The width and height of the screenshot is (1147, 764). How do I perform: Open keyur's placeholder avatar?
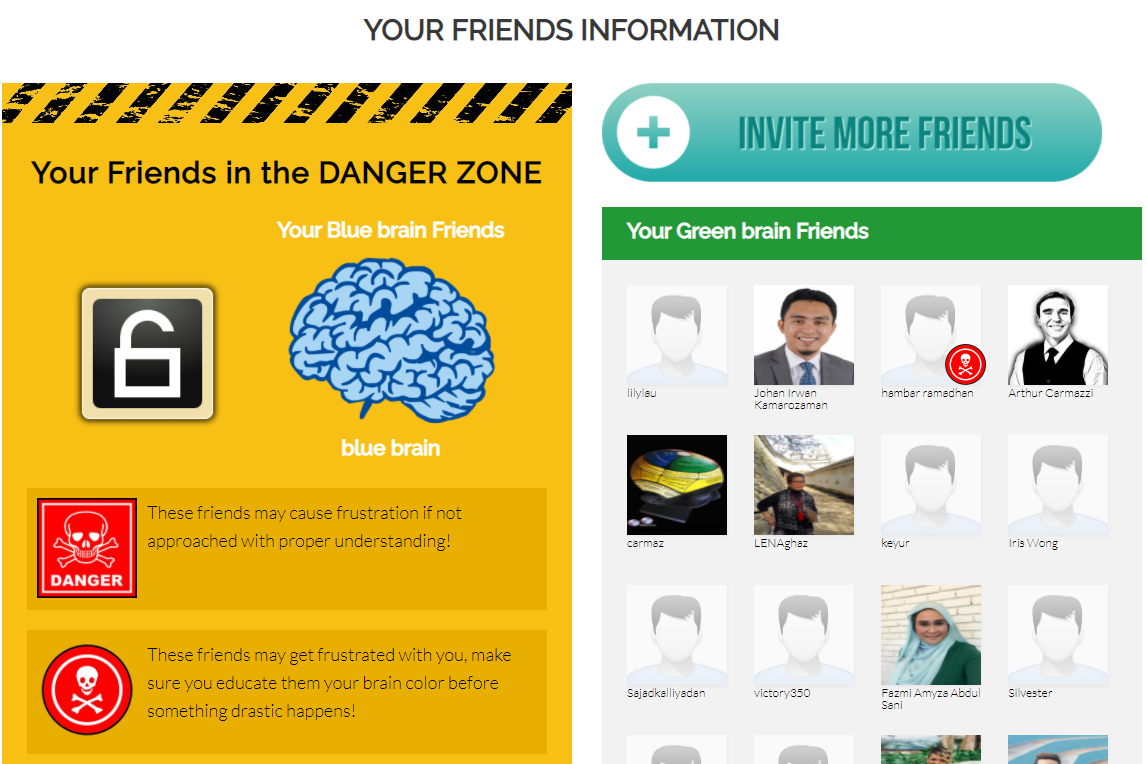point(930,485)
